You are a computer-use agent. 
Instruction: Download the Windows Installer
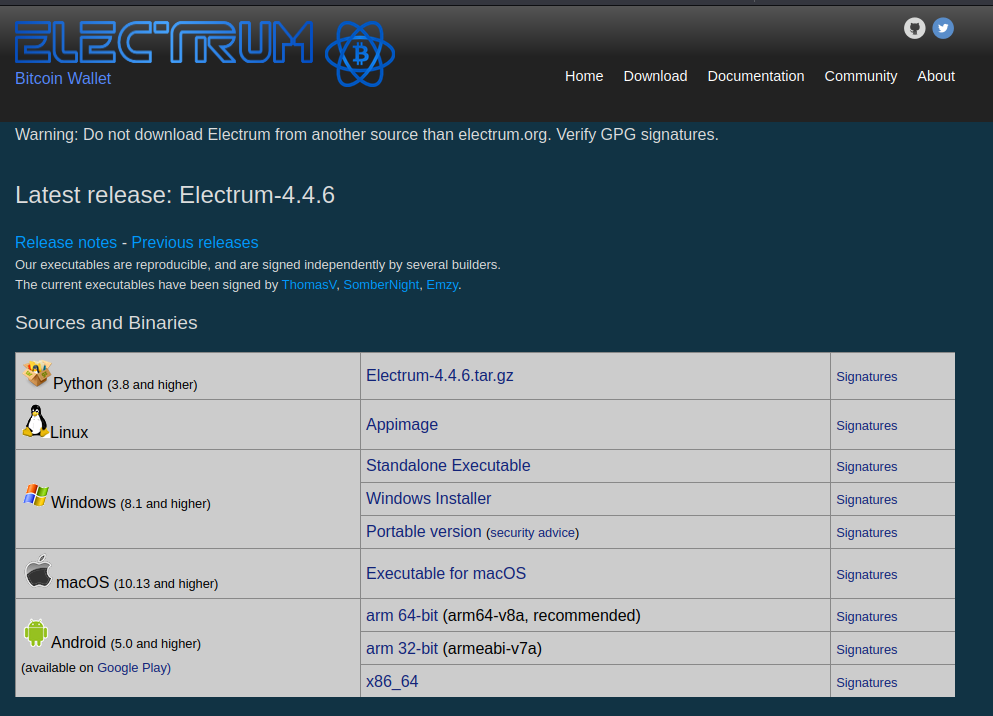tap(428, 498)
